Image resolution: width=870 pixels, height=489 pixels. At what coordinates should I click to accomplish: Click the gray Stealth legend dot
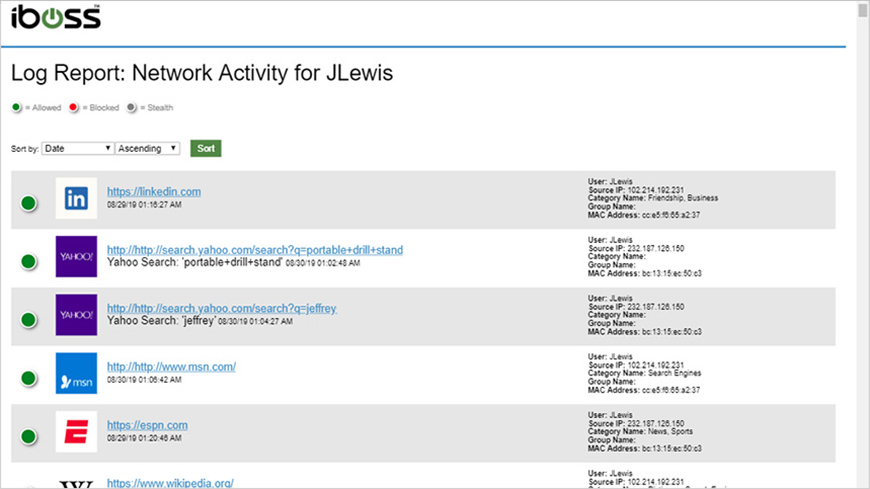(x=131, y=107)
